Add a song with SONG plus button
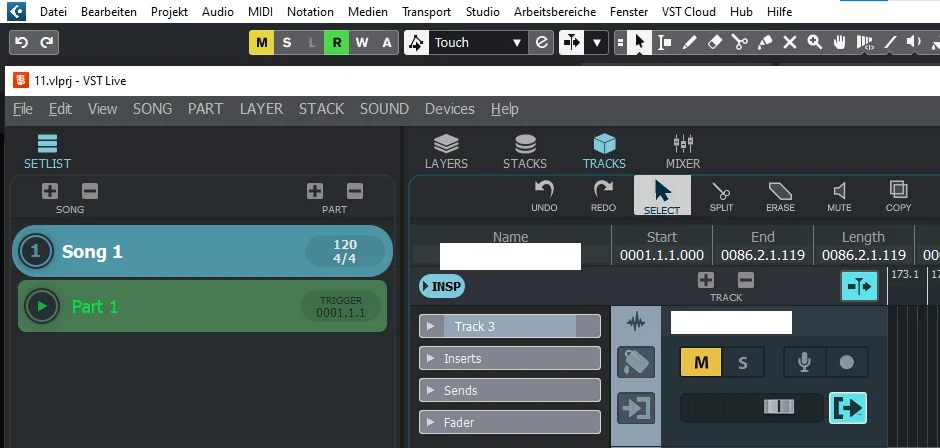The height and width of the screenshot is (448, 940). [50, 191]
